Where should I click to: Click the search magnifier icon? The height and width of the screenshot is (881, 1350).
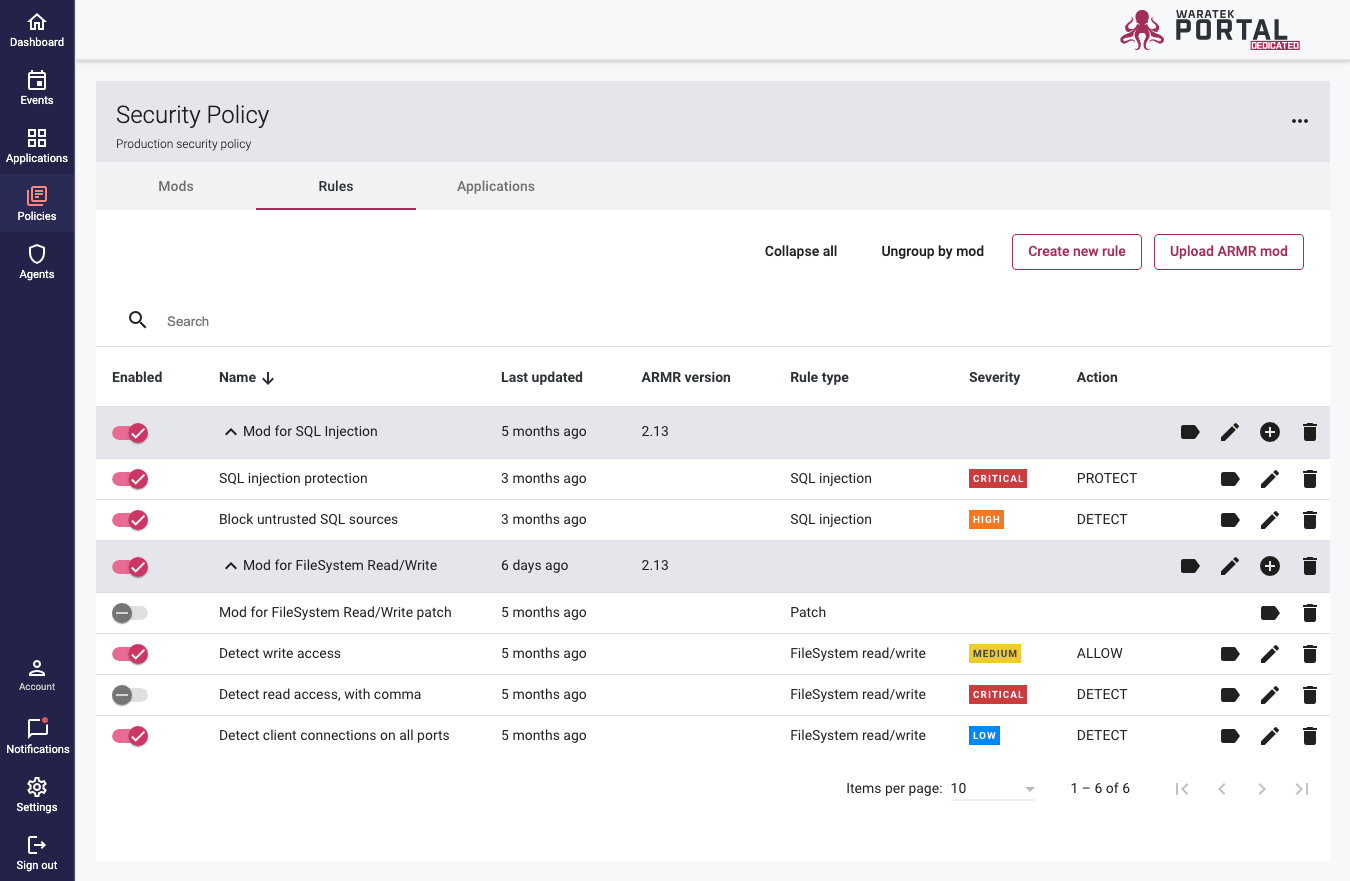(x=138, y=320)
